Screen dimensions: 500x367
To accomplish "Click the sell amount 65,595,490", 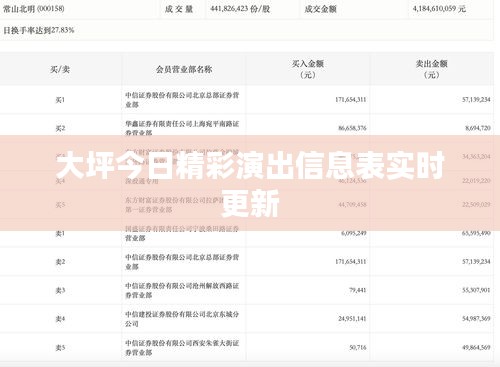I will pyautogui.click(x=476, y=233).
